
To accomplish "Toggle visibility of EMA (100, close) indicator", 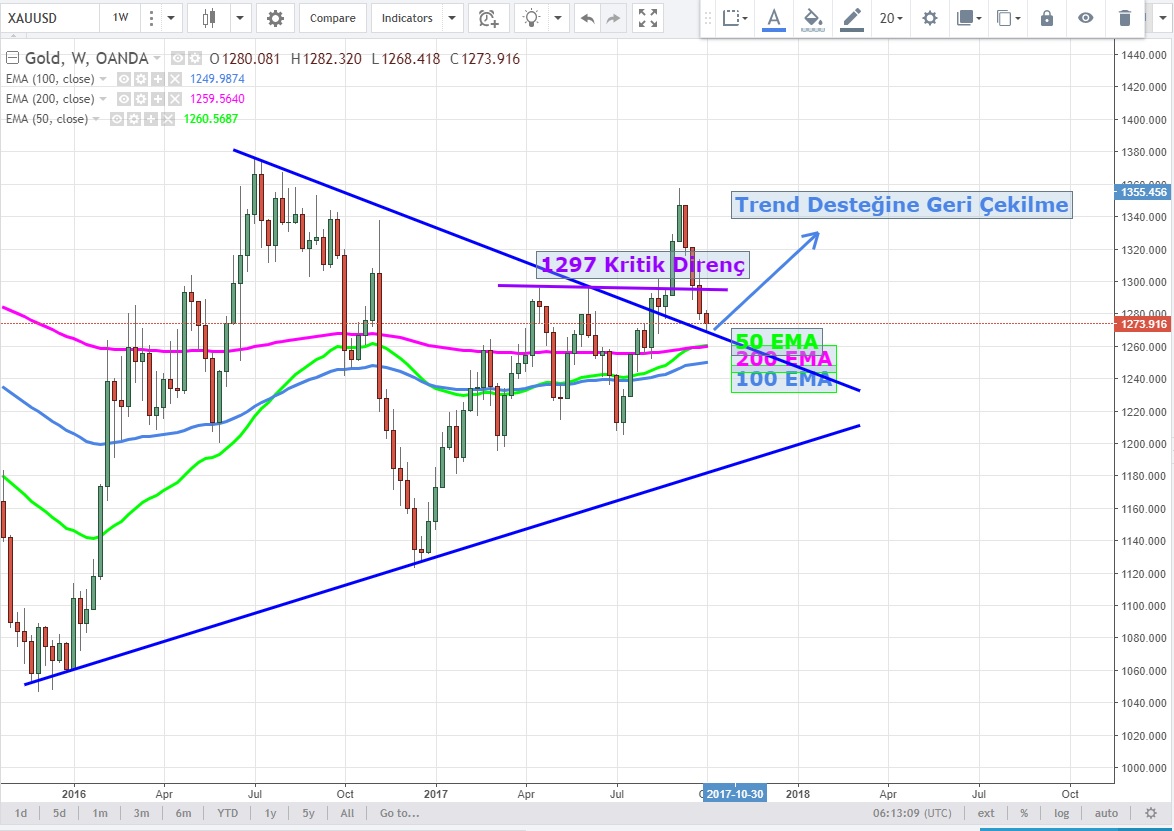I will [125, 78].
